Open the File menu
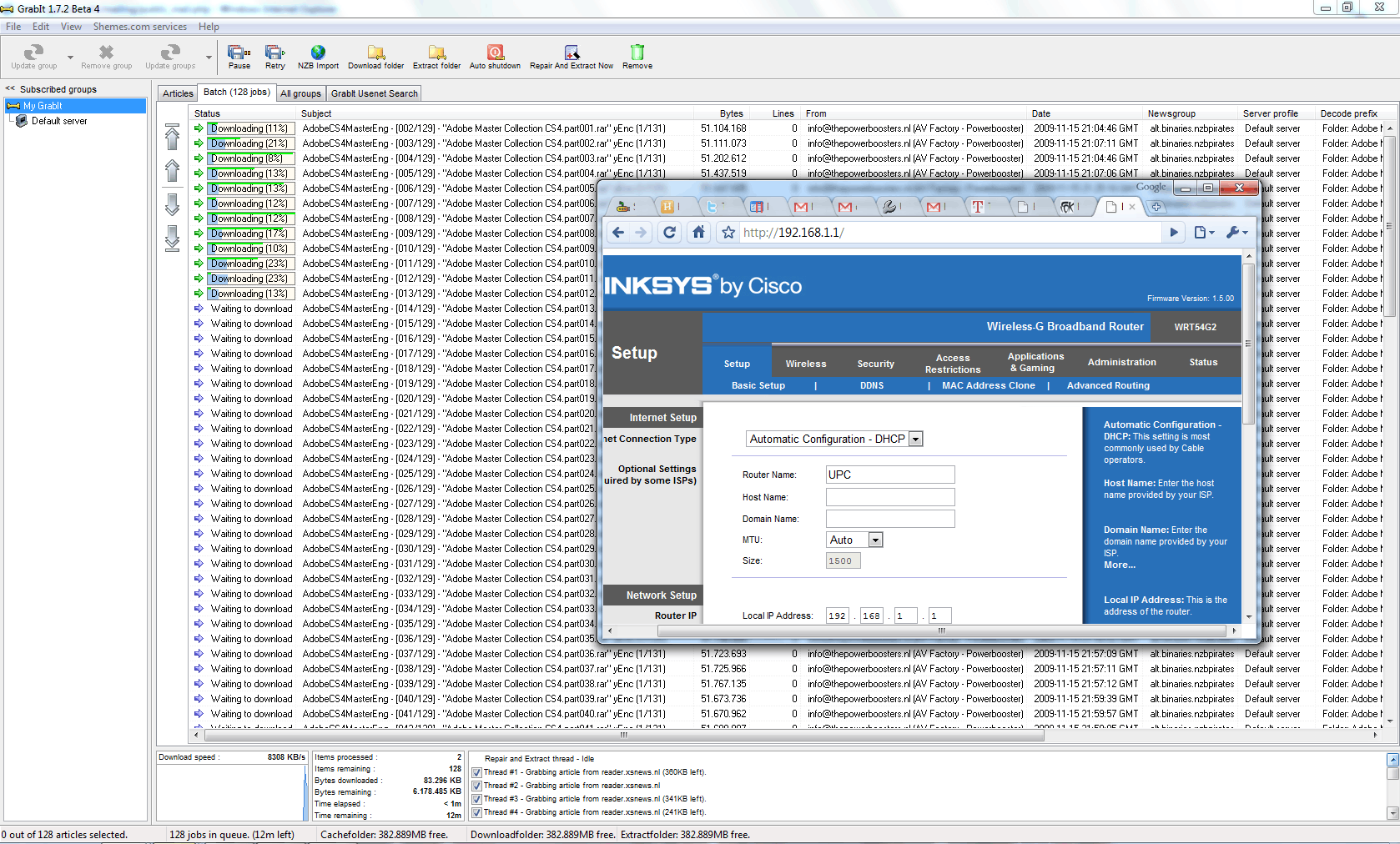This screenshot has width=1400, height=844. click(13, 27)
